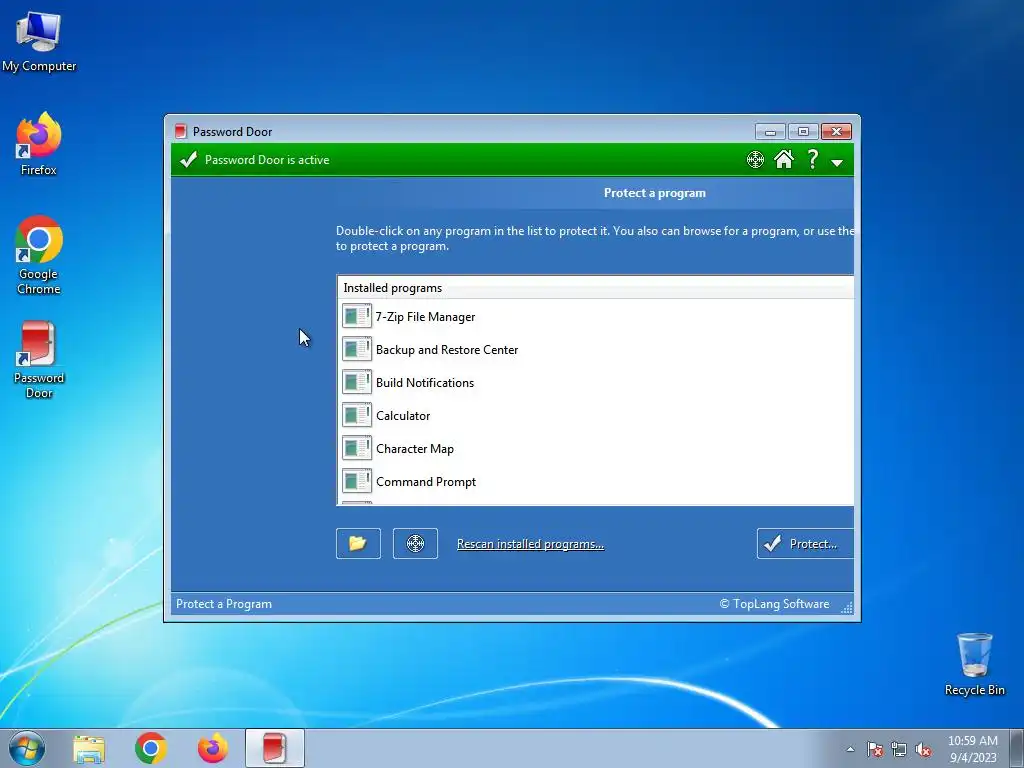Click the crosshair target icon in green header

coord(755,159)
